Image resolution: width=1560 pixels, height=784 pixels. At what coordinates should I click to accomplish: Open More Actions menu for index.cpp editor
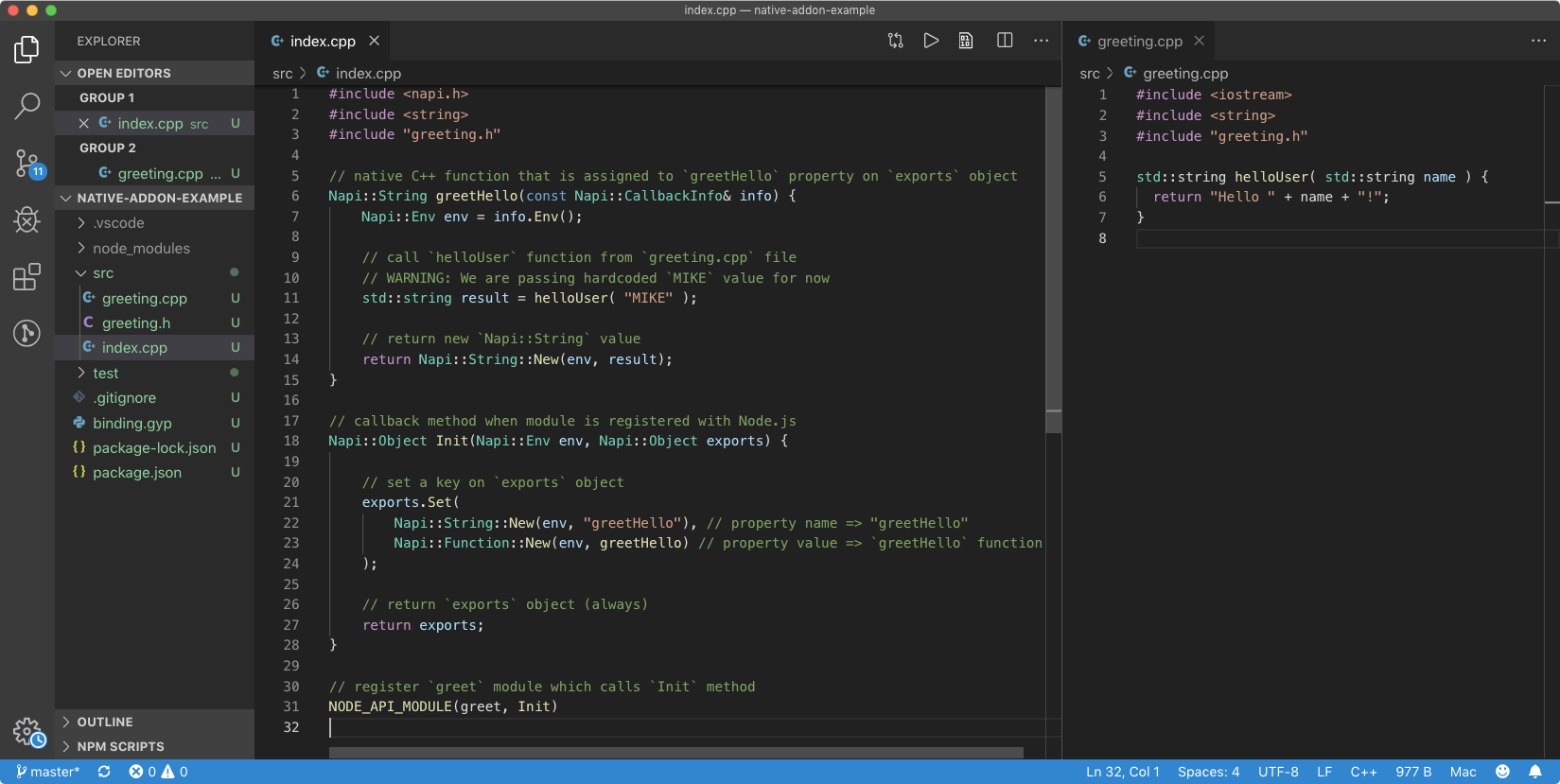[1041, 41]
